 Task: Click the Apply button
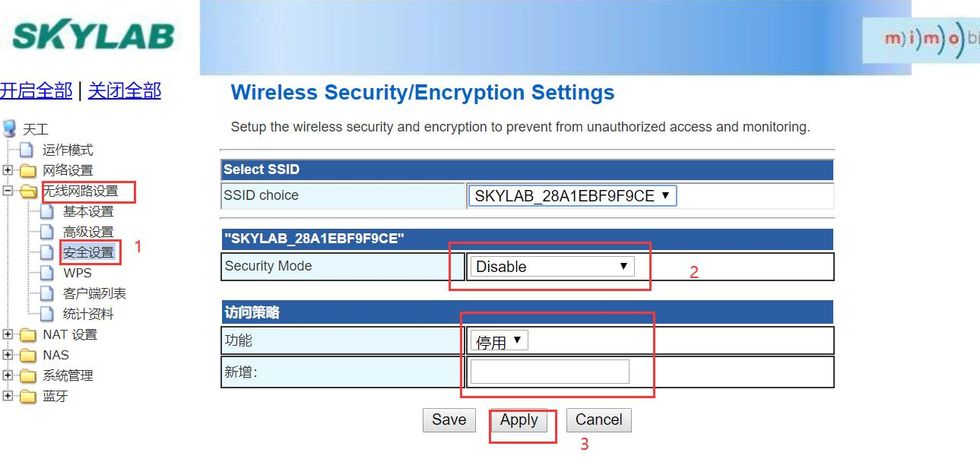tap(519, 420)
